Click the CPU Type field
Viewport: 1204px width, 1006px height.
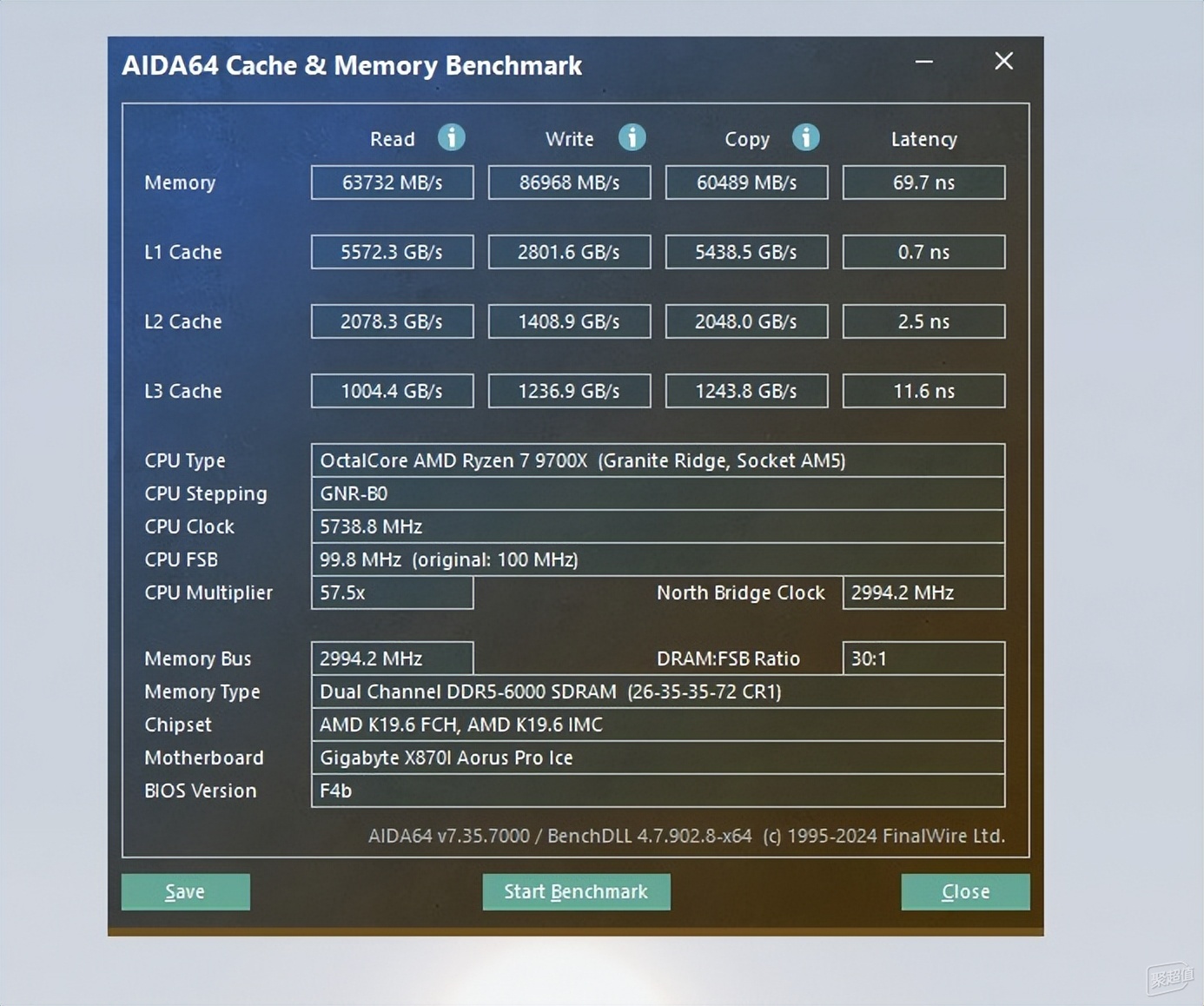point(658,460)
